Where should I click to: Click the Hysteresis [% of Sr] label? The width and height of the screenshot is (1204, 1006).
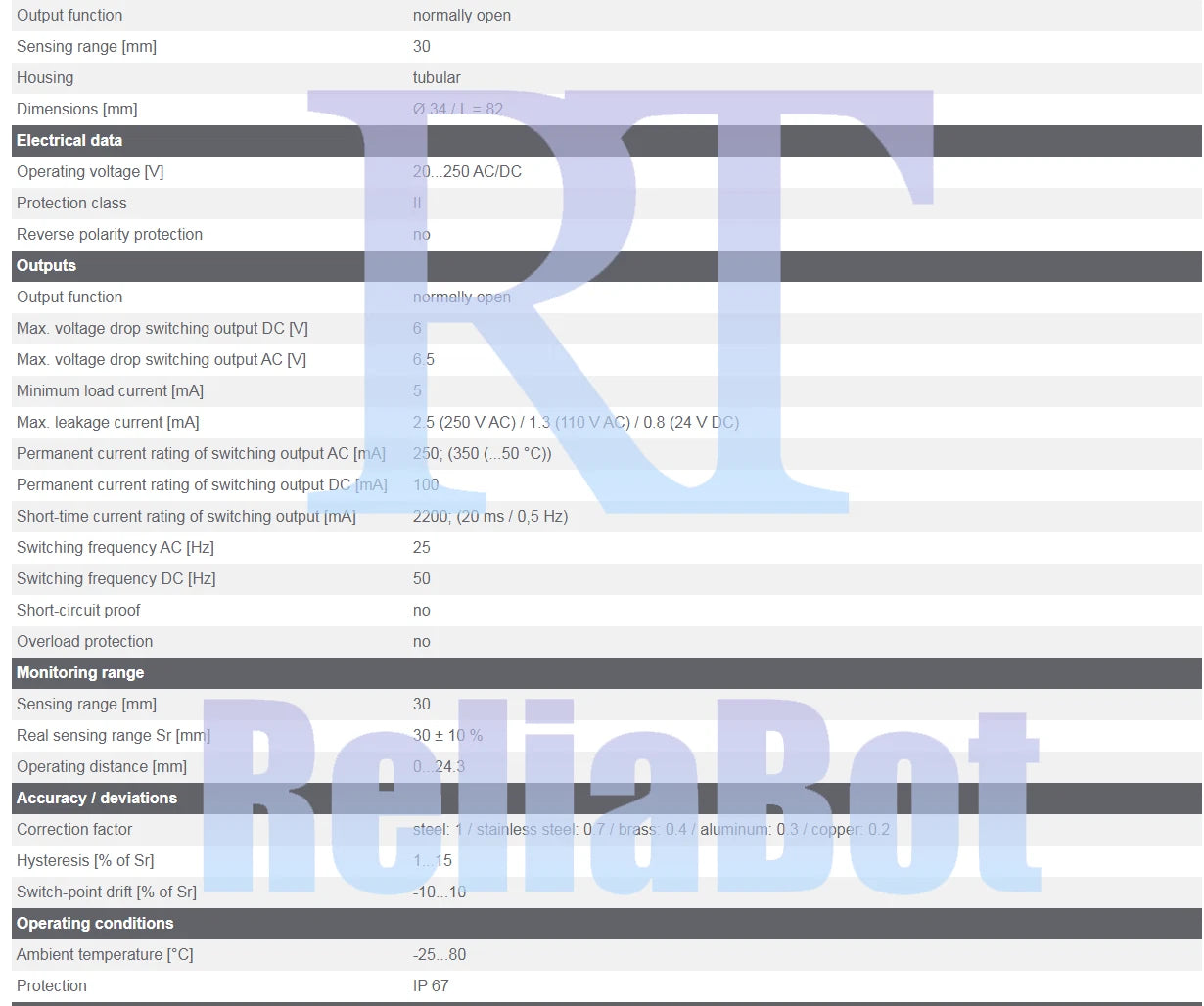(x=85, y=861)
